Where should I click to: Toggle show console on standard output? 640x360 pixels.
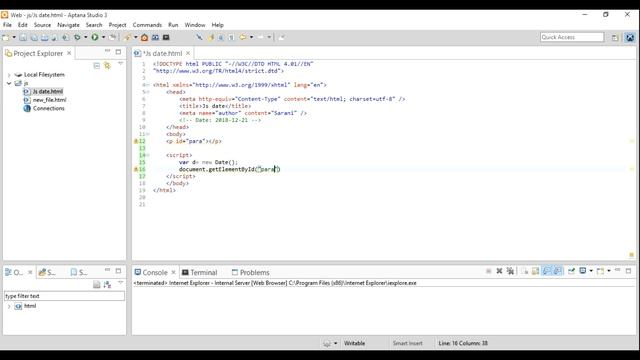[547, 271]
